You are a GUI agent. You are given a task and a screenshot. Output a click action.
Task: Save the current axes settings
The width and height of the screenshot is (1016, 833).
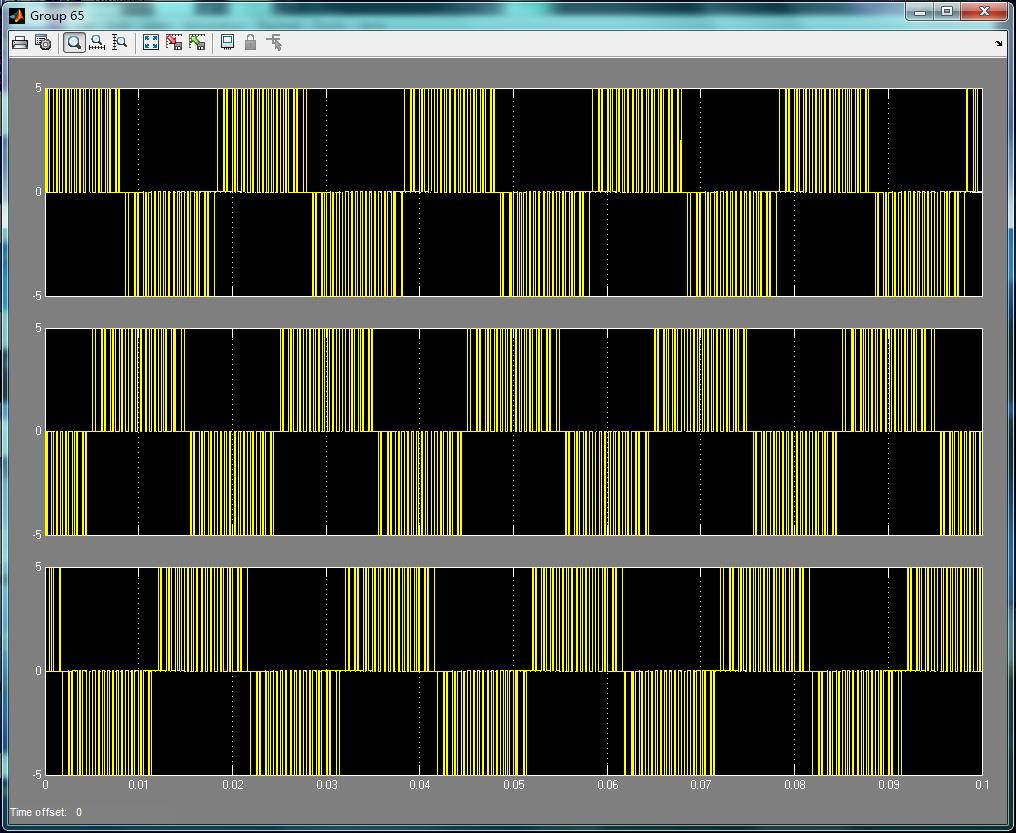pyautogui.click(x=174, y=42)
